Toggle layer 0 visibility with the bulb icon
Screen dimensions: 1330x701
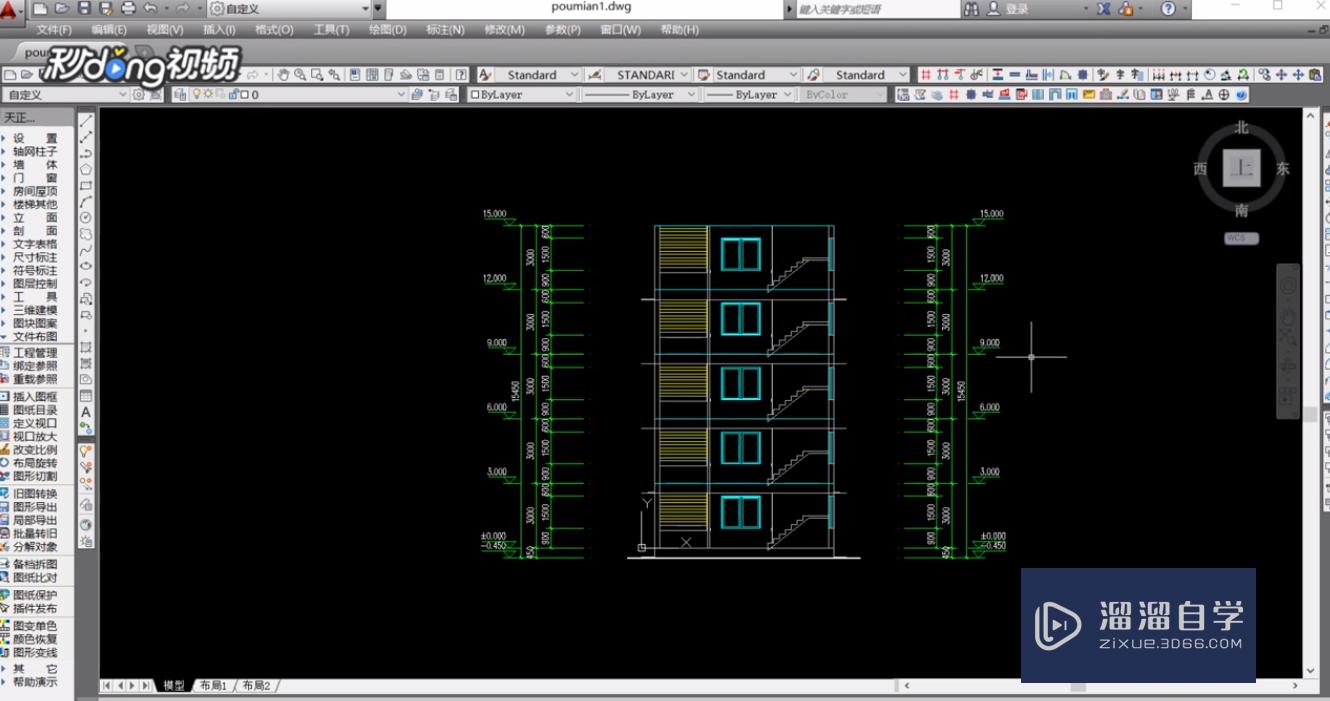click(x=198, y=93)
